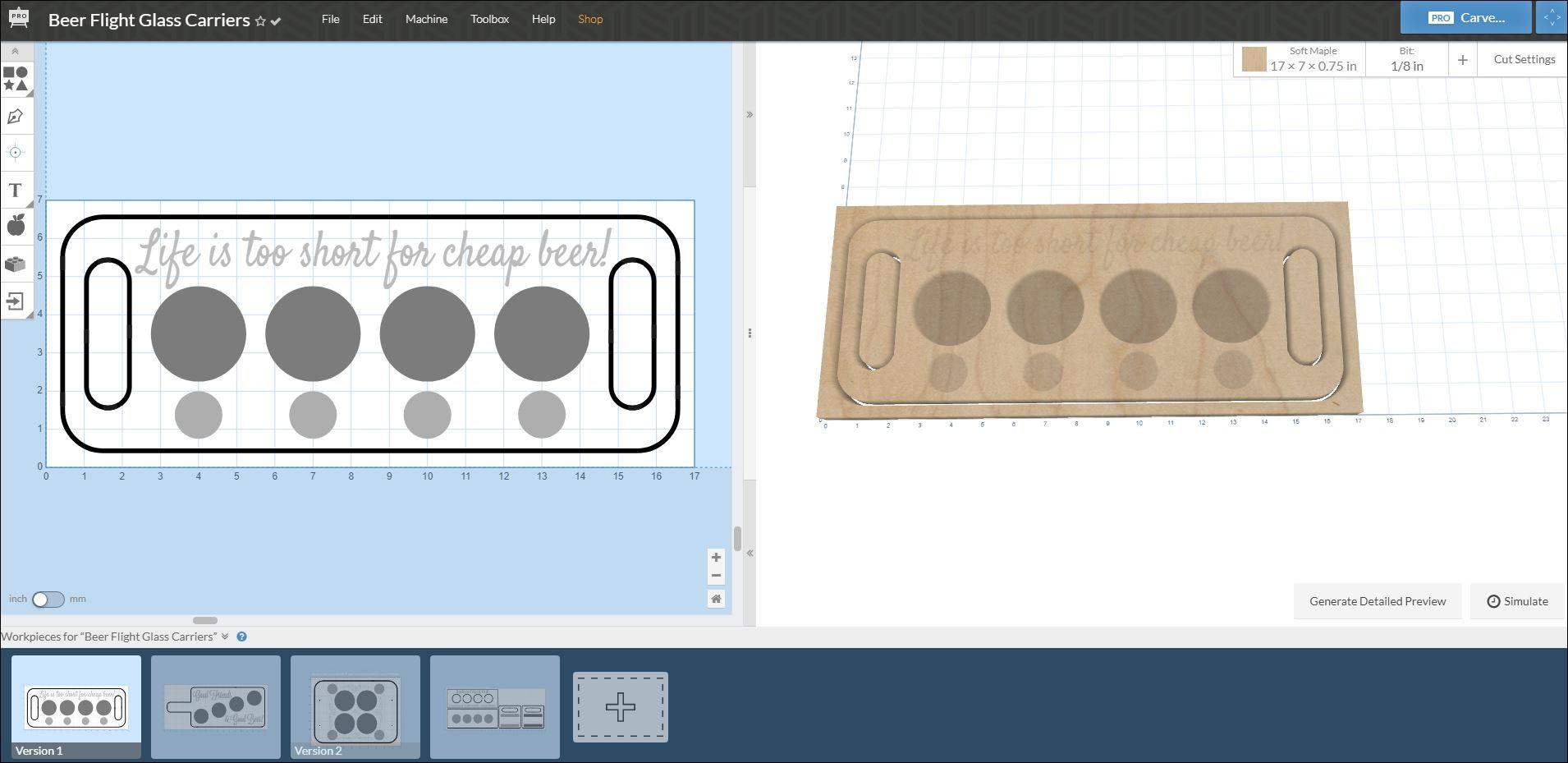
Task: Open the Bit 1/8 in selector
Action: click(1407, 59)
